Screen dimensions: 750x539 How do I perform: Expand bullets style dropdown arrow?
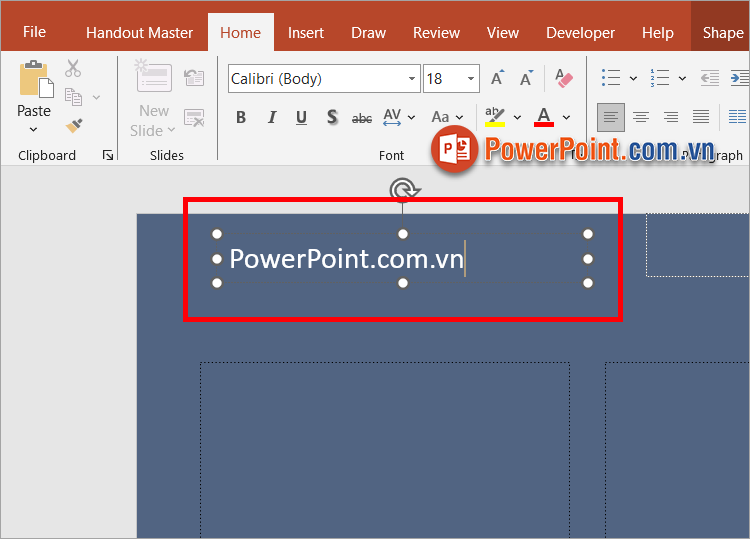point(633,78)
